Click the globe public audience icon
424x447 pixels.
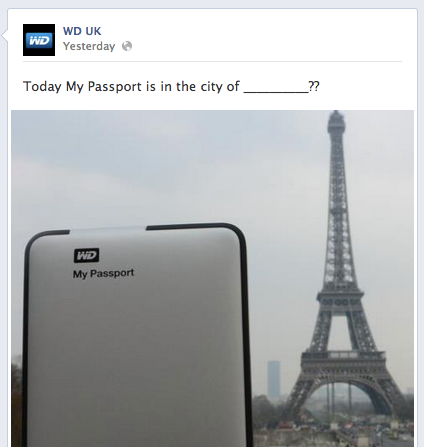point(127,46)
